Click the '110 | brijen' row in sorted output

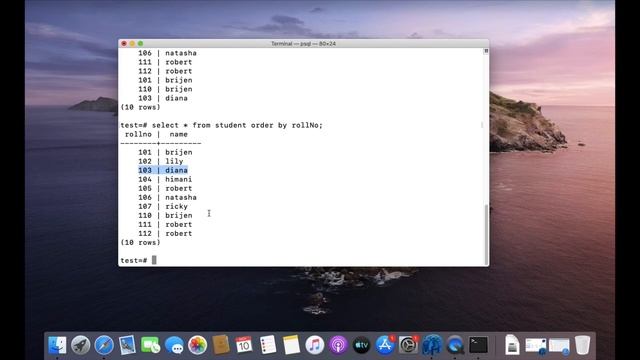165,215
